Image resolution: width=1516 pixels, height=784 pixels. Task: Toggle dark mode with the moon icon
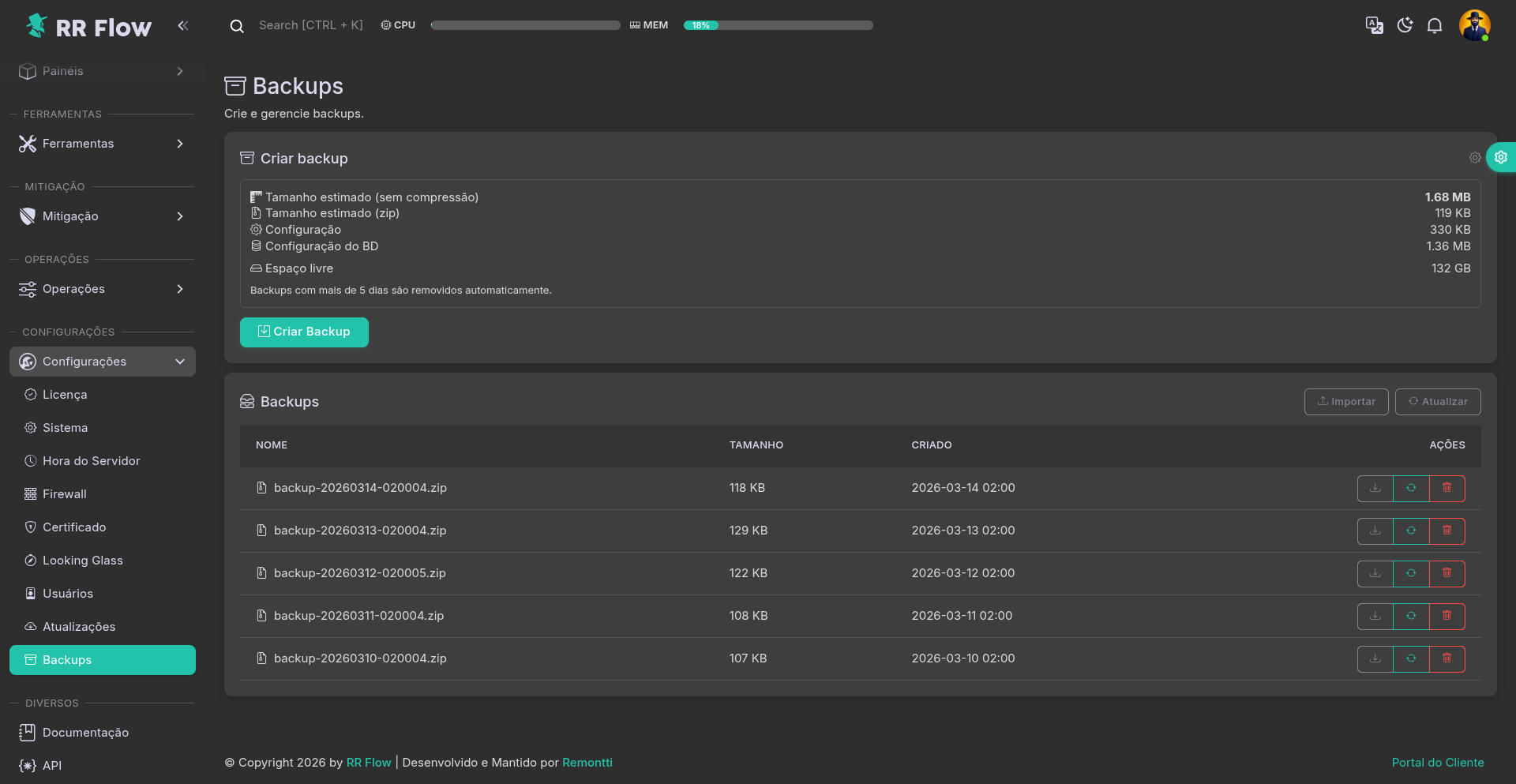click(1405, 25)
